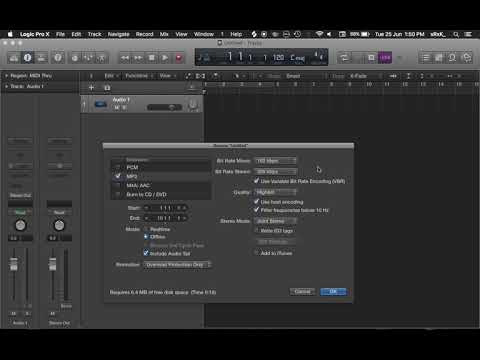This screenshot has height=360, width=480.
Task: Toggle the Inspector button in control bar
Action: click(28, 58)
